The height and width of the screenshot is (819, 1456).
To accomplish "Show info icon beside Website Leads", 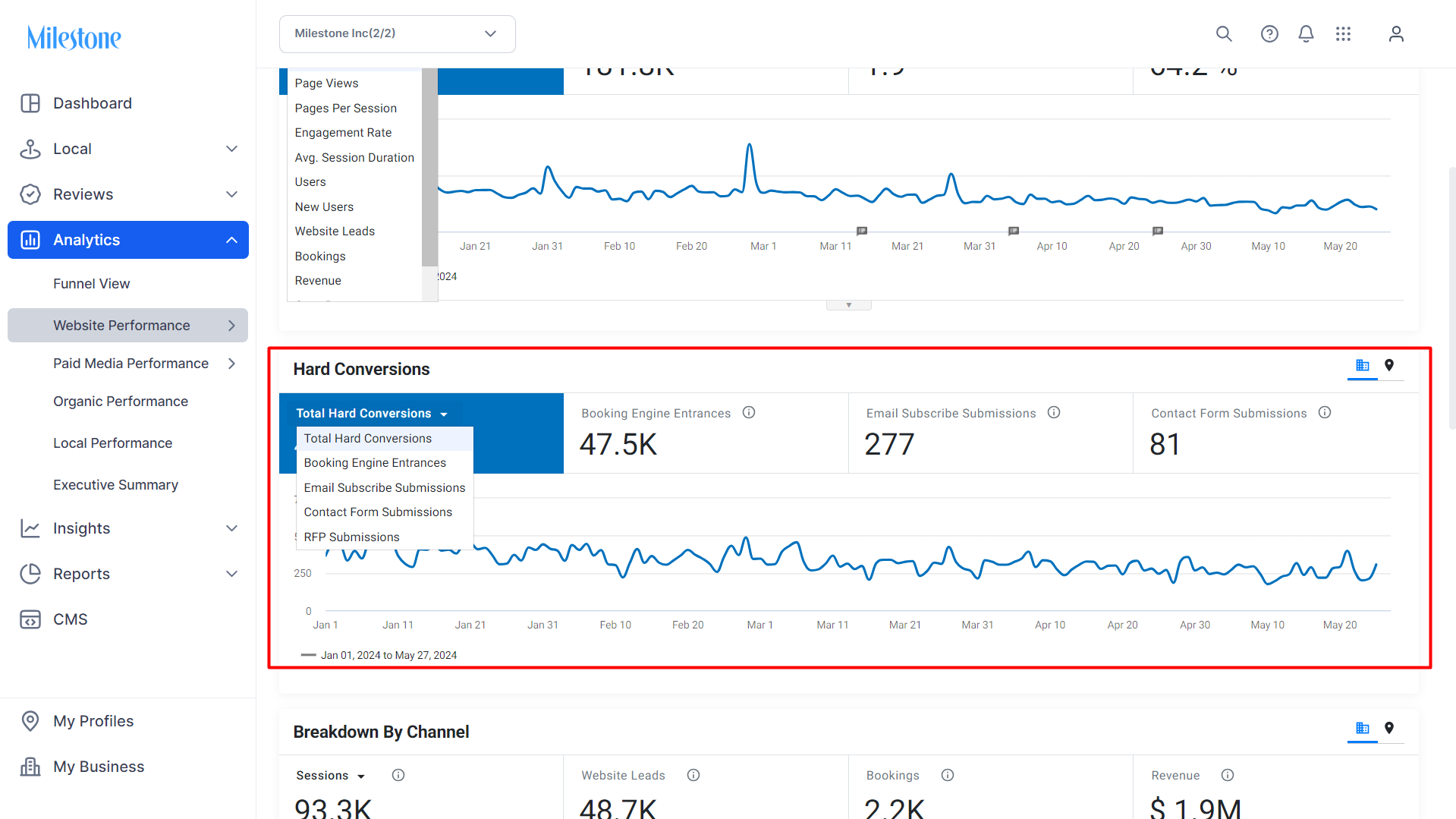I will click(x=693, y=775).
